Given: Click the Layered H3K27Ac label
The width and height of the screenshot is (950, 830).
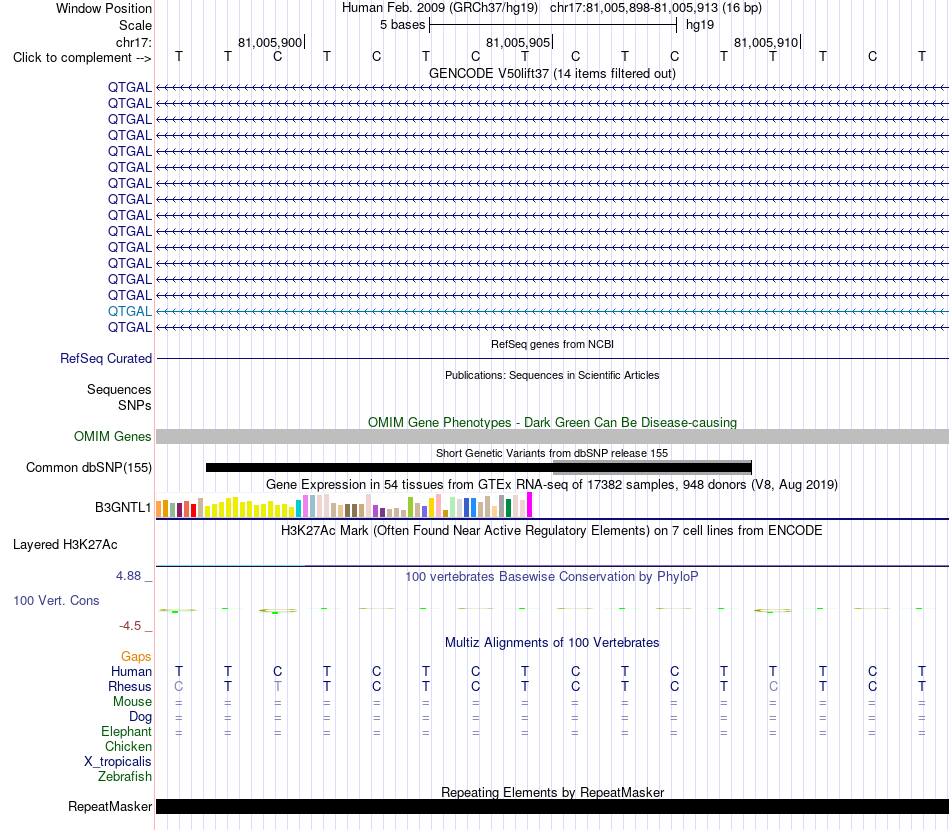Looking at the screenshot, I should 65,545.
